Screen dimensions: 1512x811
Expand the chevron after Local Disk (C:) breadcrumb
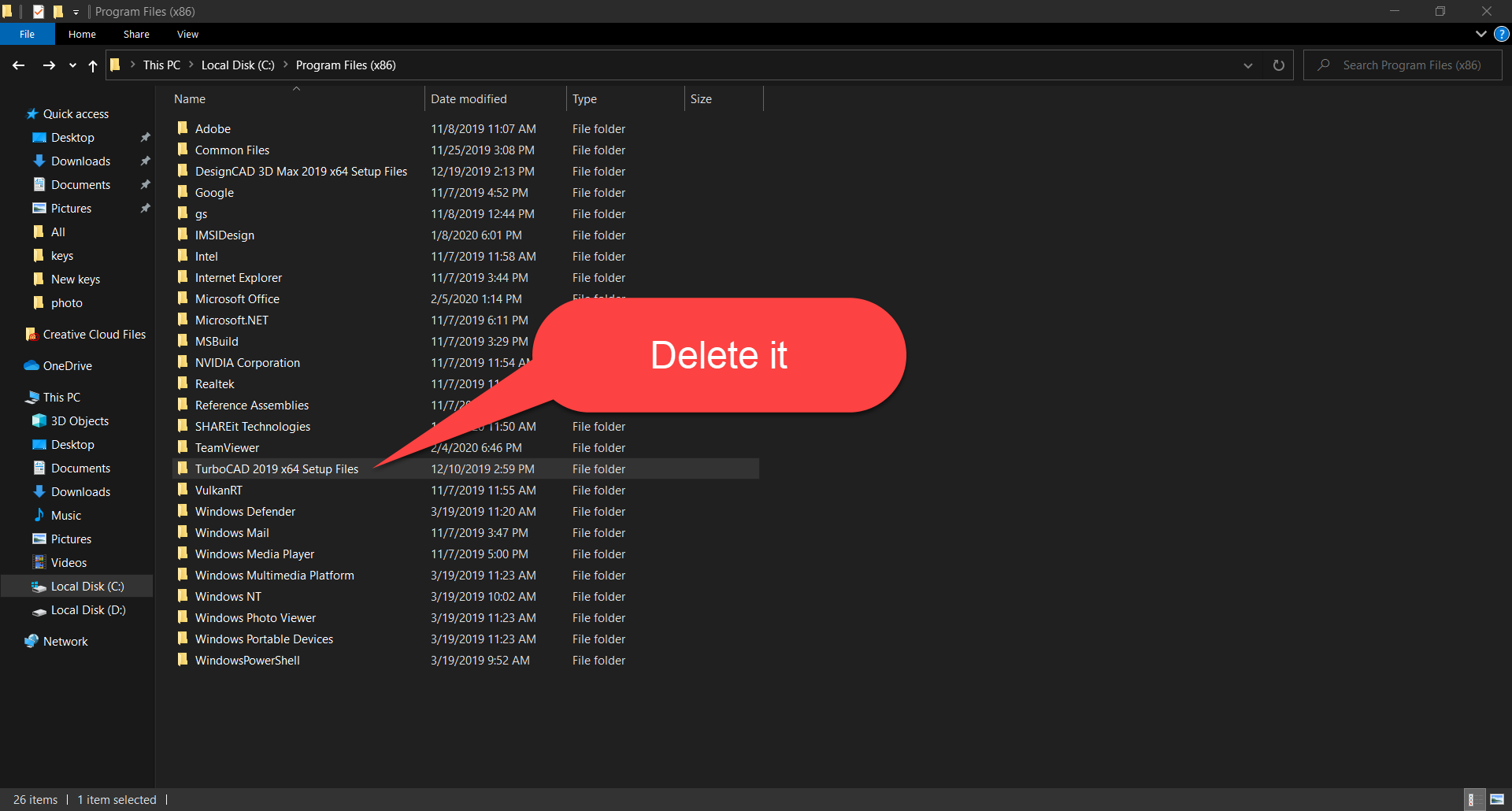click(285, 65)
